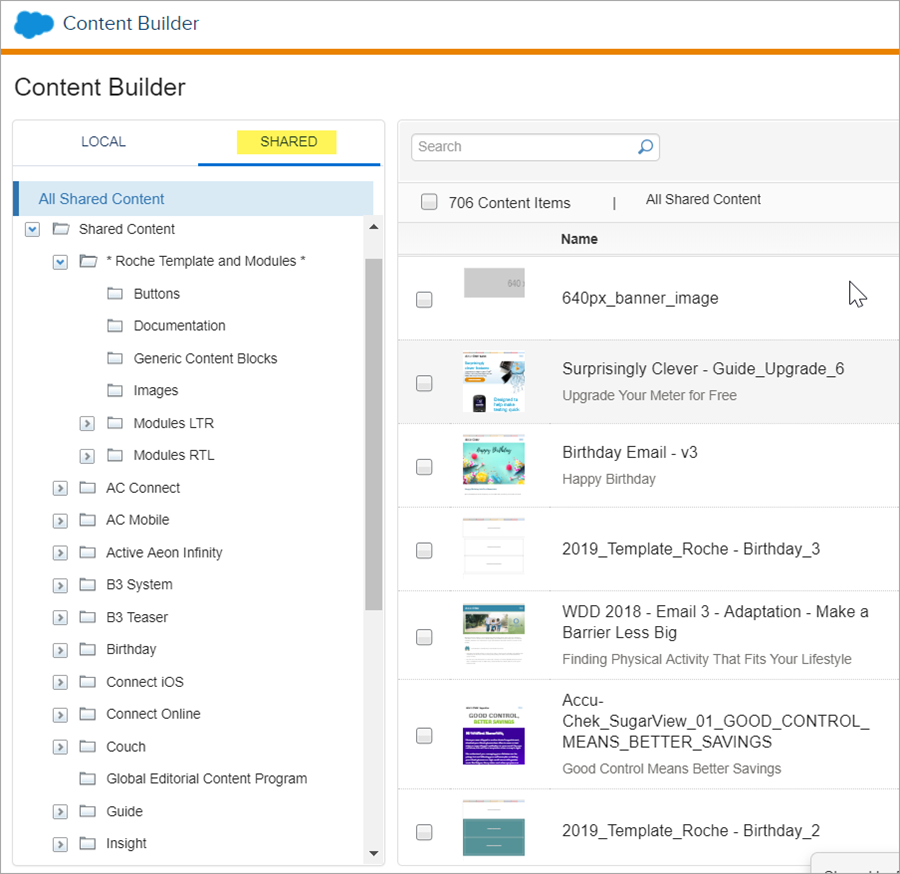Check the Surprisingly Clever Guide_Upgrade_6 checkbox
Viewport: 900px width, 874px height.
point(424,383)
